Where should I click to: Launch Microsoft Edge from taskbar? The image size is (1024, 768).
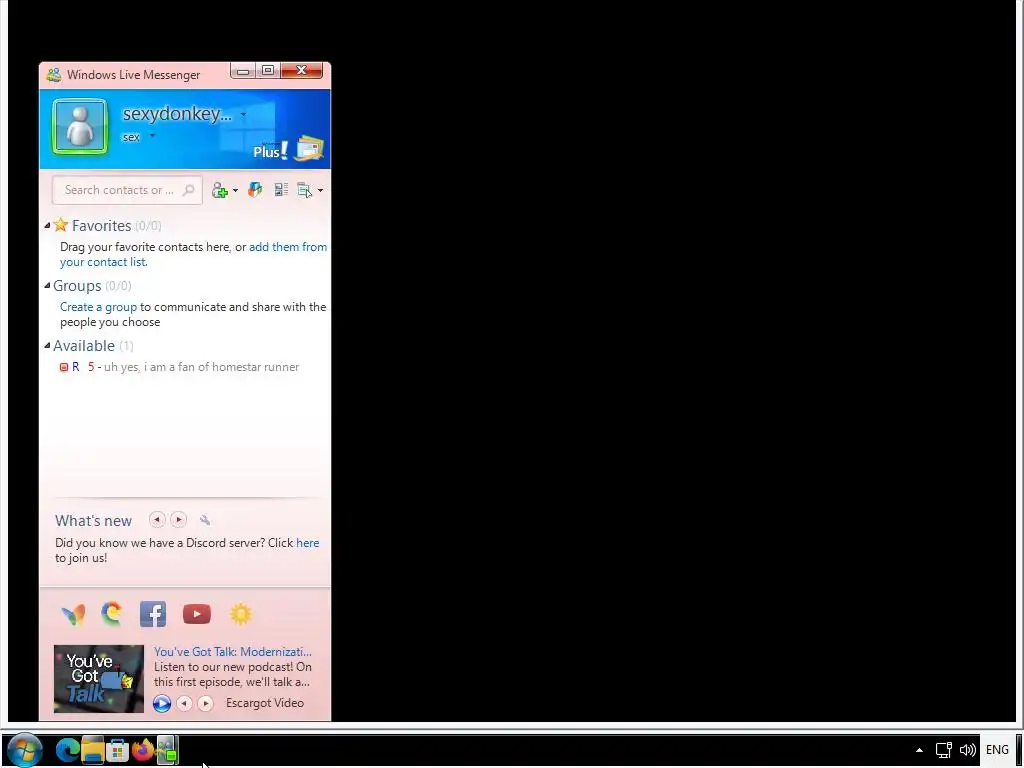tap(67, 750)
